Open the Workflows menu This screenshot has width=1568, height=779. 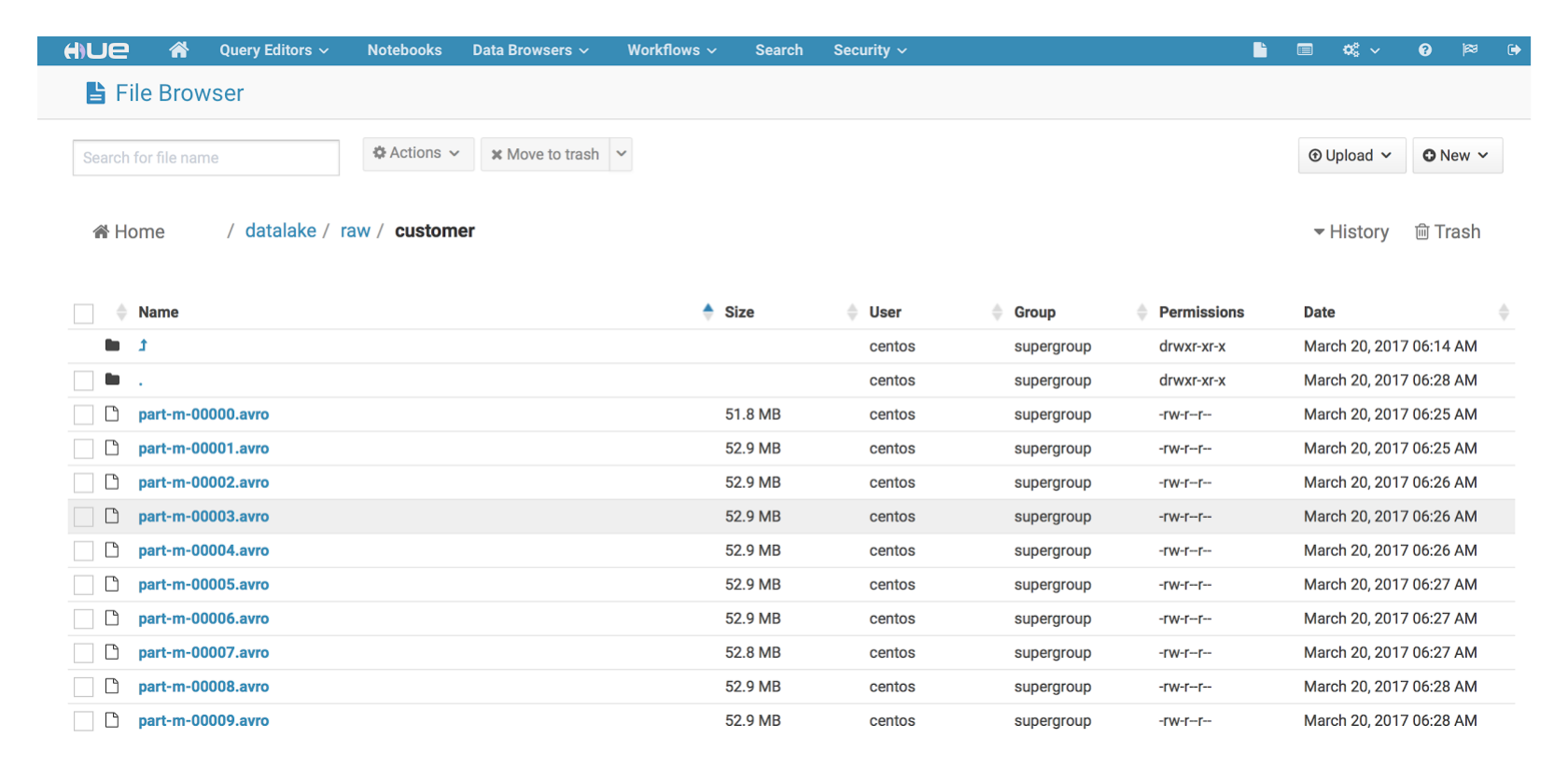click(x=671, y=50)
